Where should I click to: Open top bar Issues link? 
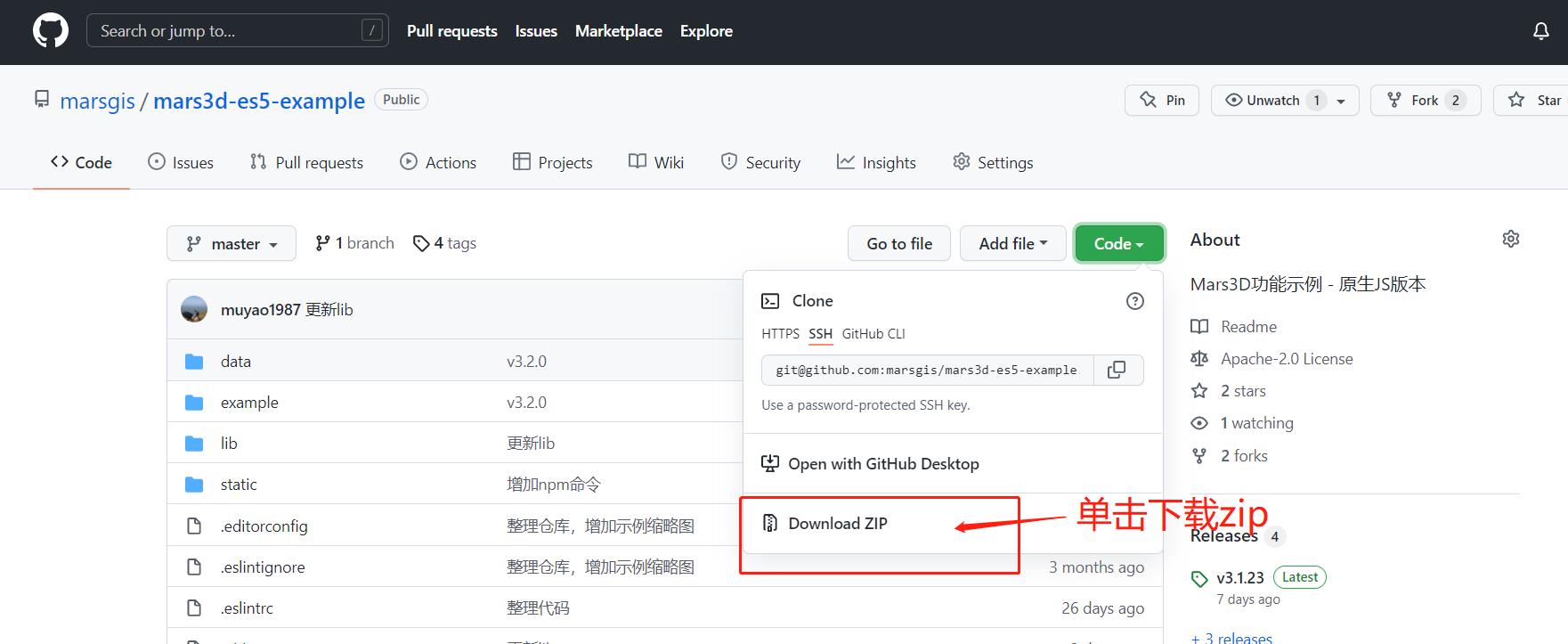point(536,31)
